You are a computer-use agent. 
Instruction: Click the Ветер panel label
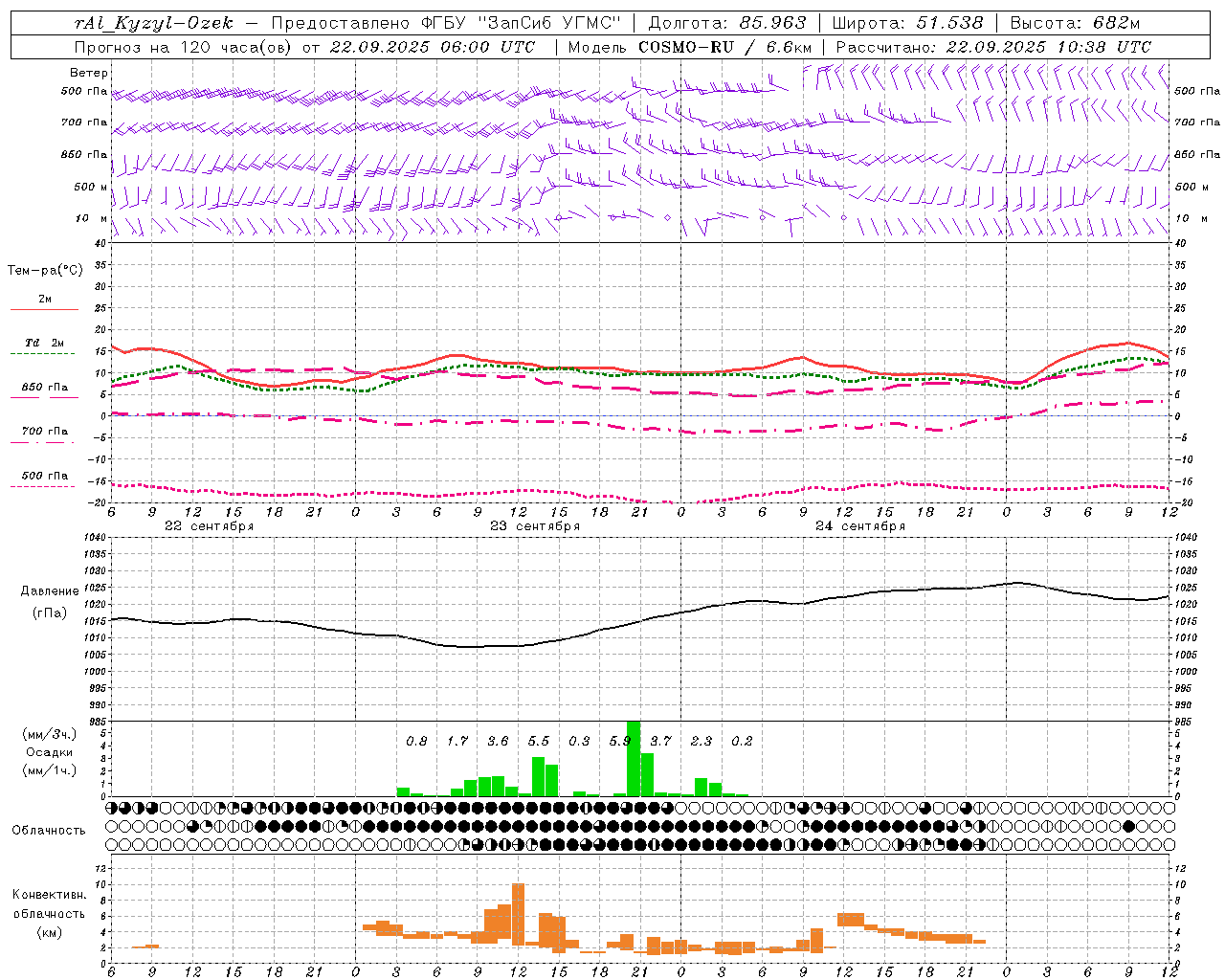point(88,73)
